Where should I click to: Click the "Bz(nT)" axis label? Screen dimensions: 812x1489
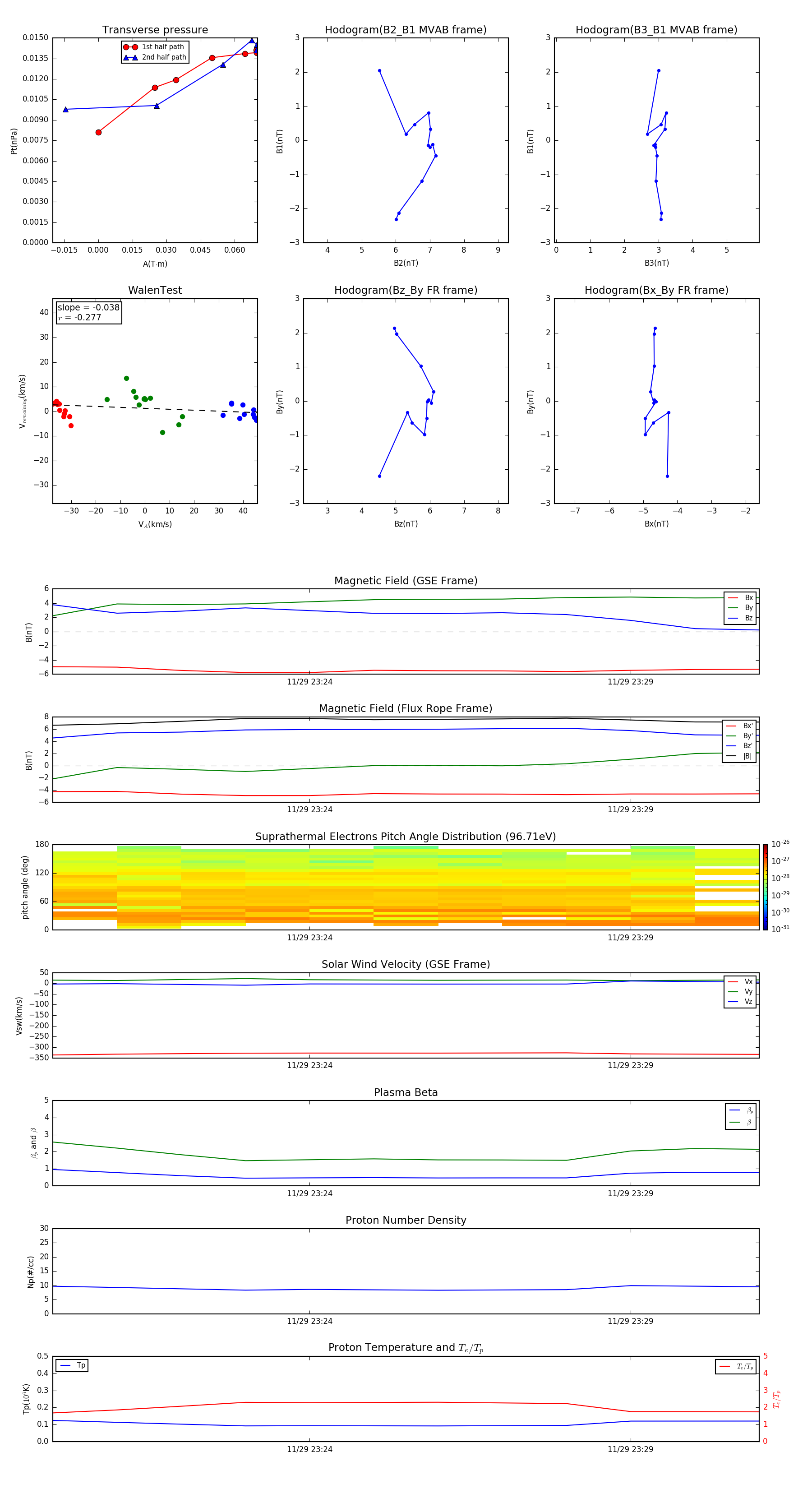click(406, 524)
